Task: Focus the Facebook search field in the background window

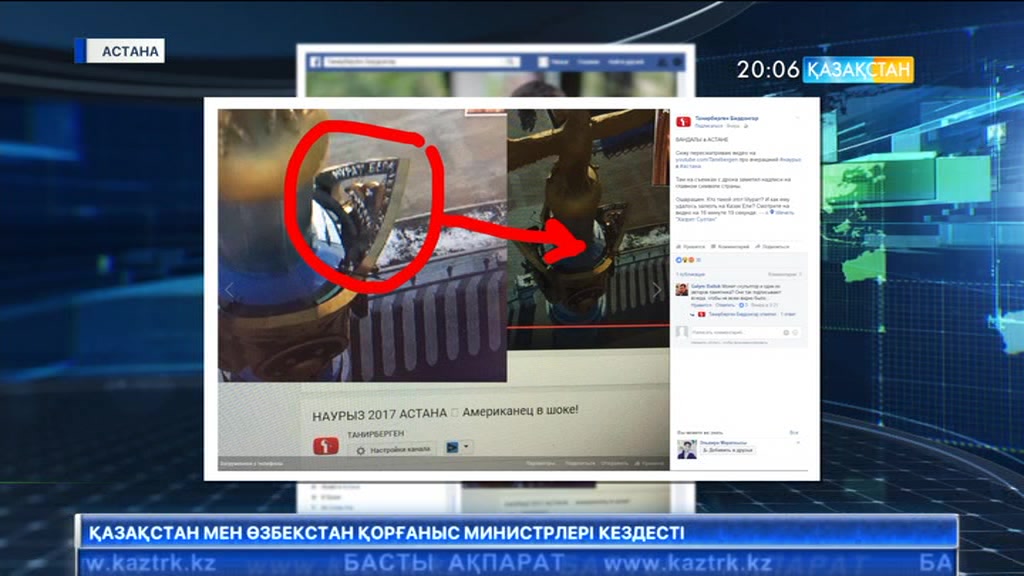Action: tap(421, 61)
